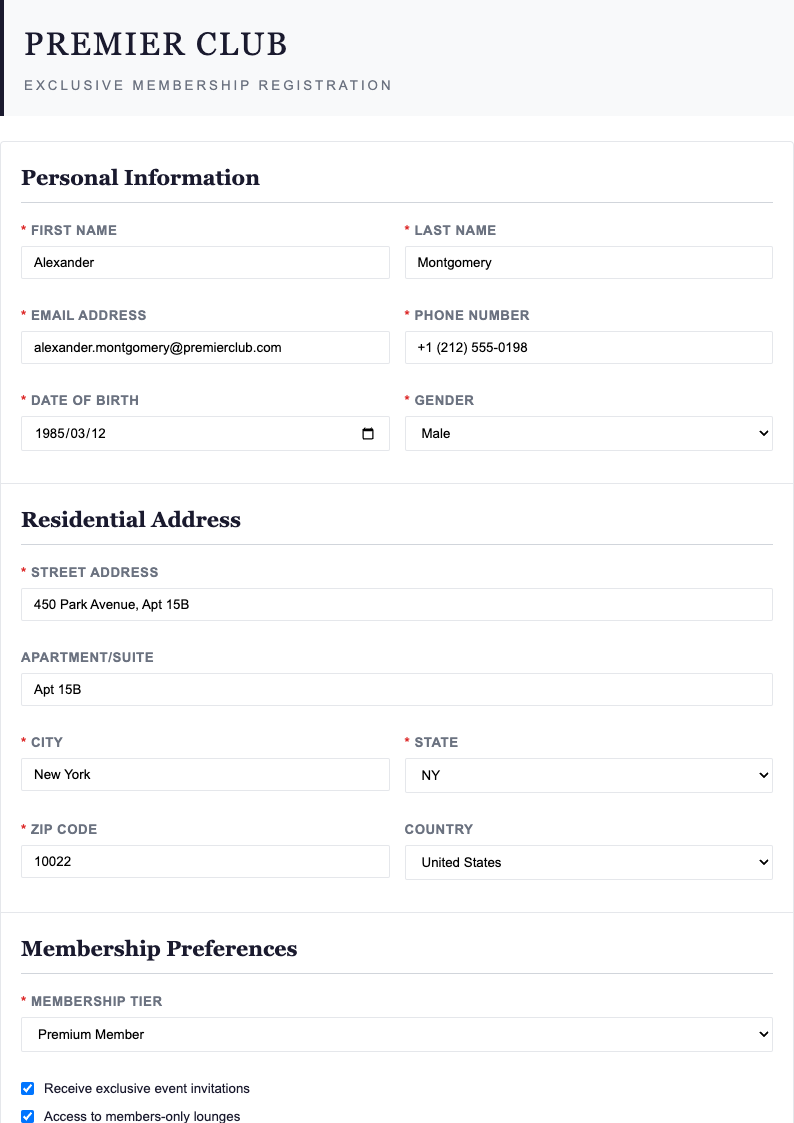This screenshot has width=794, height=1123.
Task: Click the Residential Address section heading
Action: click(x=131, y=520)
